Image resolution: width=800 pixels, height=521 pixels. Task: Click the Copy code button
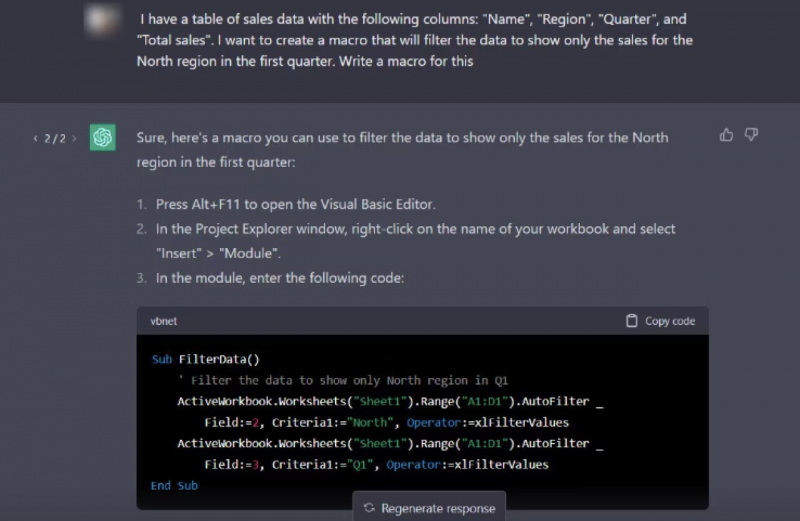pyautogui.click(x=660, y=321)
